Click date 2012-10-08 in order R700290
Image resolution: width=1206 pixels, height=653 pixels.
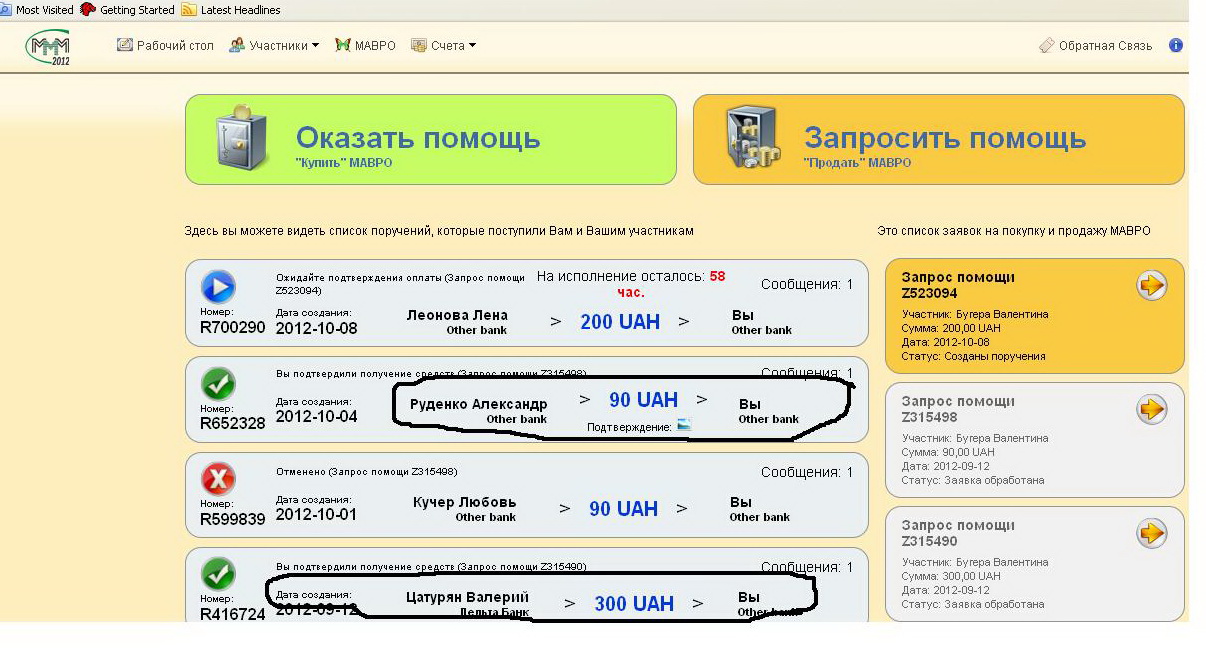click(316, 328)
